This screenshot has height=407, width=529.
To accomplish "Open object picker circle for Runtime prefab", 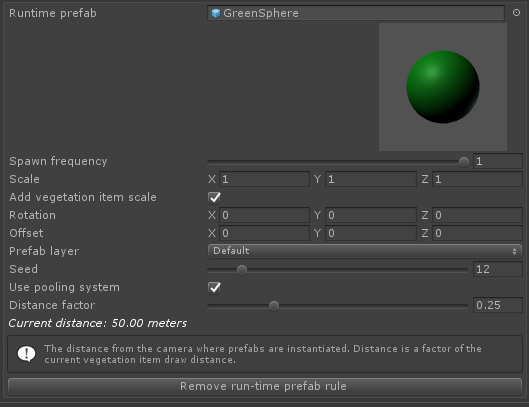I will coord(516,13).
